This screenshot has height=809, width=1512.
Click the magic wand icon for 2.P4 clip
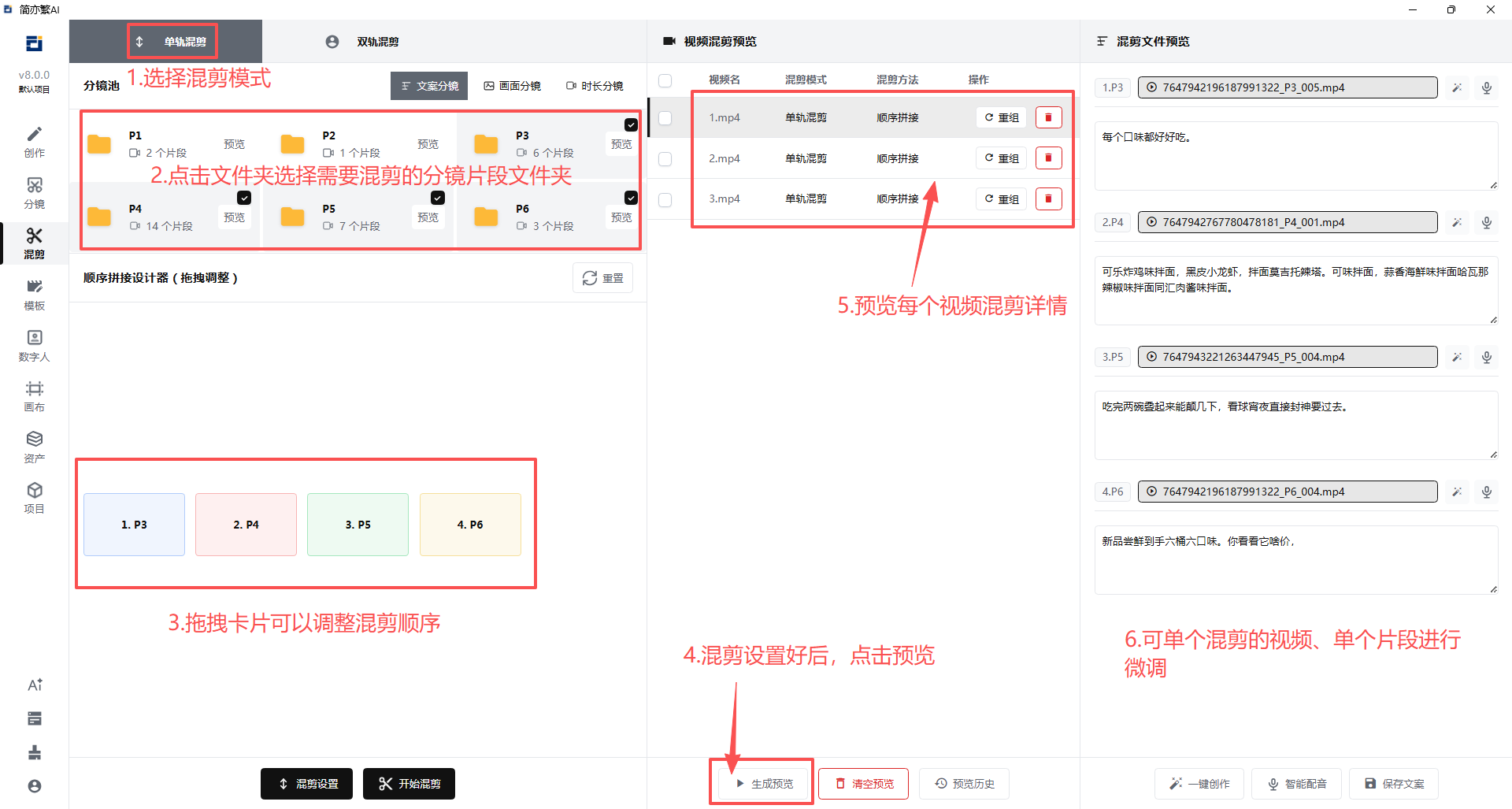(1457, 222)
